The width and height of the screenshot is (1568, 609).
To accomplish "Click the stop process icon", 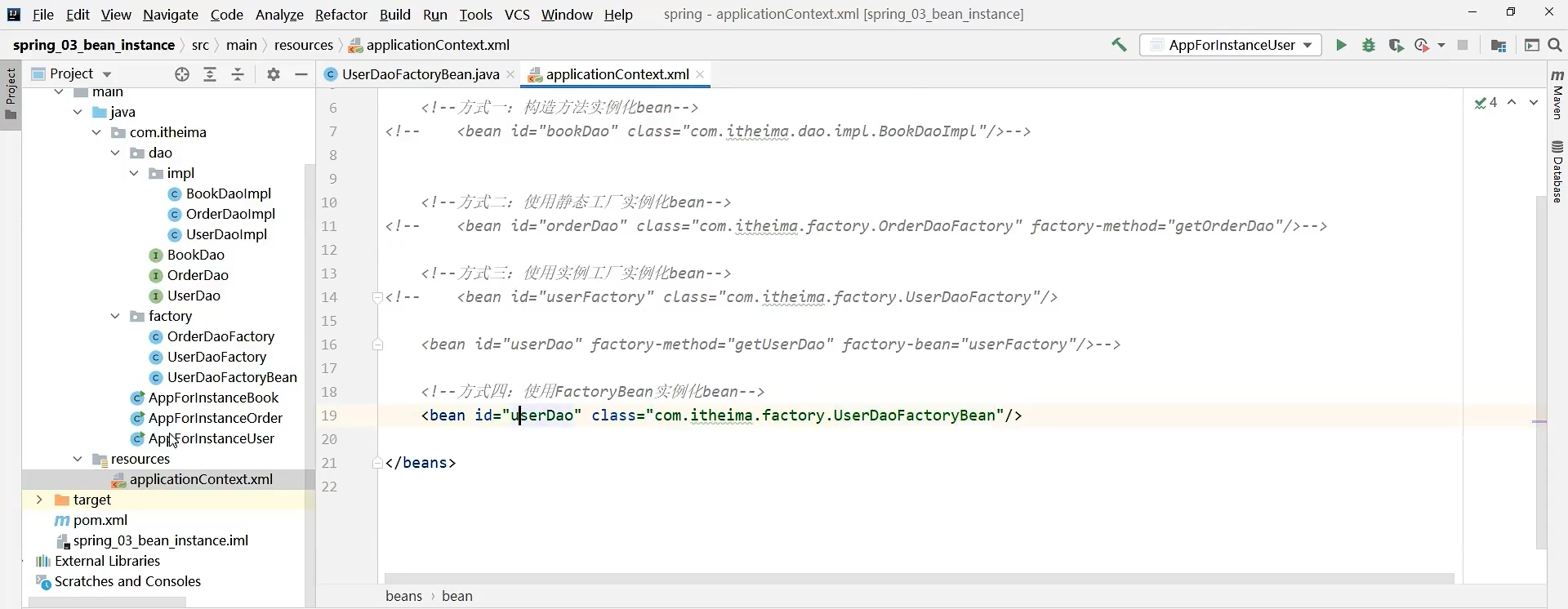I will (x=1463, y=45).
